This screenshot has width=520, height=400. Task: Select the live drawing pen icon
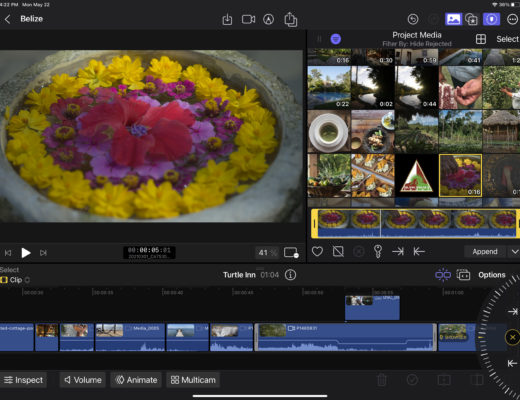click(268, 19)
